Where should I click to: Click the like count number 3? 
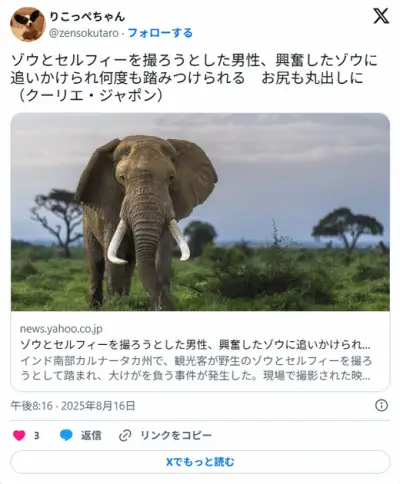[36, 435]
